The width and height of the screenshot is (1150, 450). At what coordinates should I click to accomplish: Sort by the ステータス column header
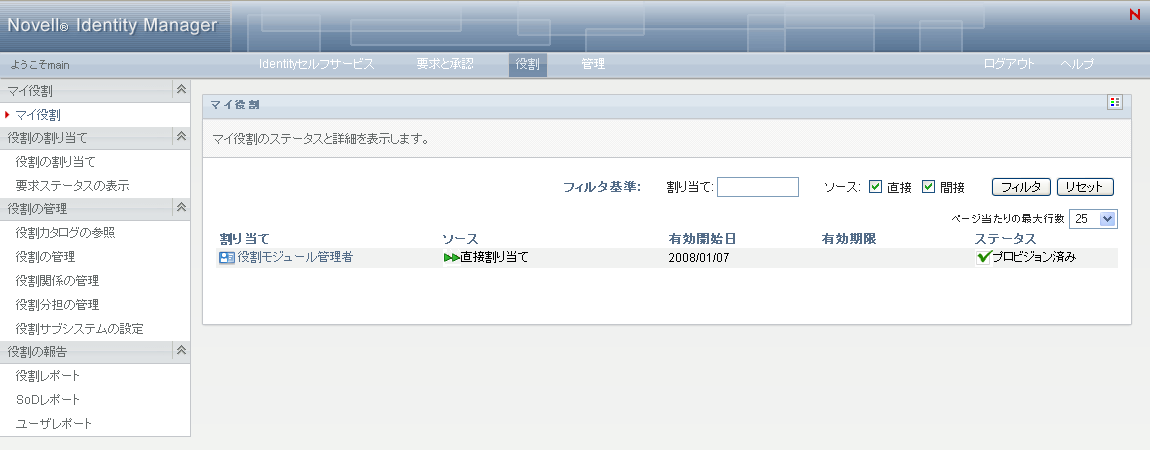[x=1006, y=239]
